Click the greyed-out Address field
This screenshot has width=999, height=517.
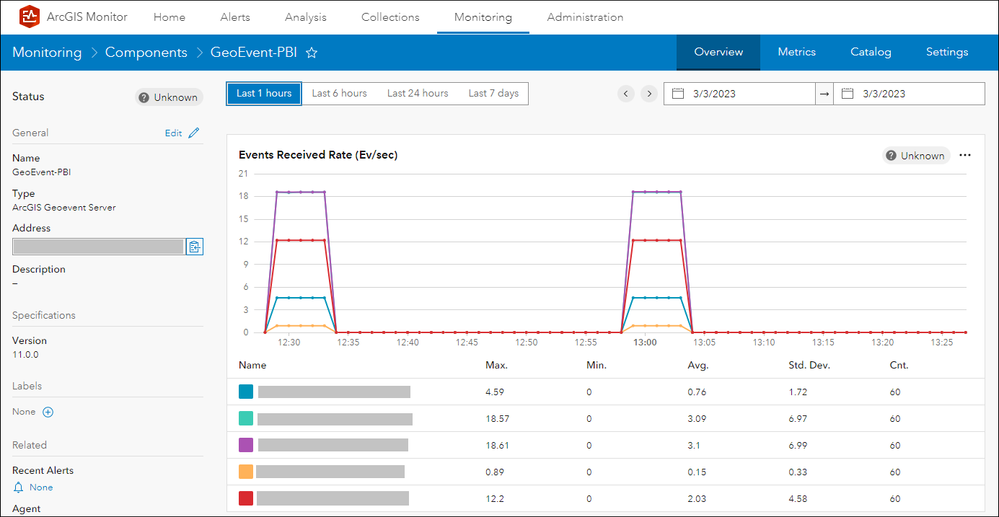(x=99, y=247)
